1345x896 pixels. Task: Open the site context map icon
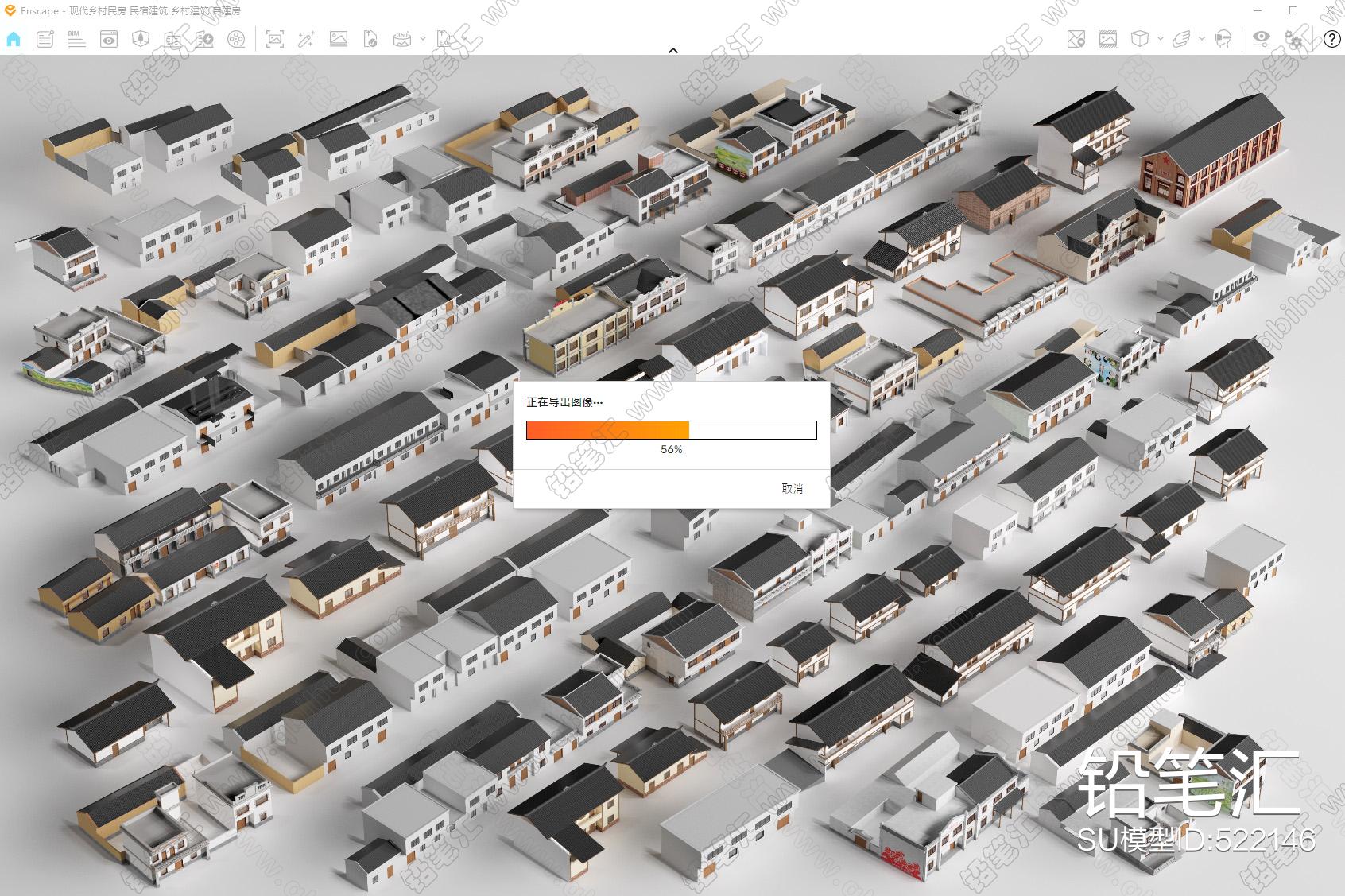point(141,38)
